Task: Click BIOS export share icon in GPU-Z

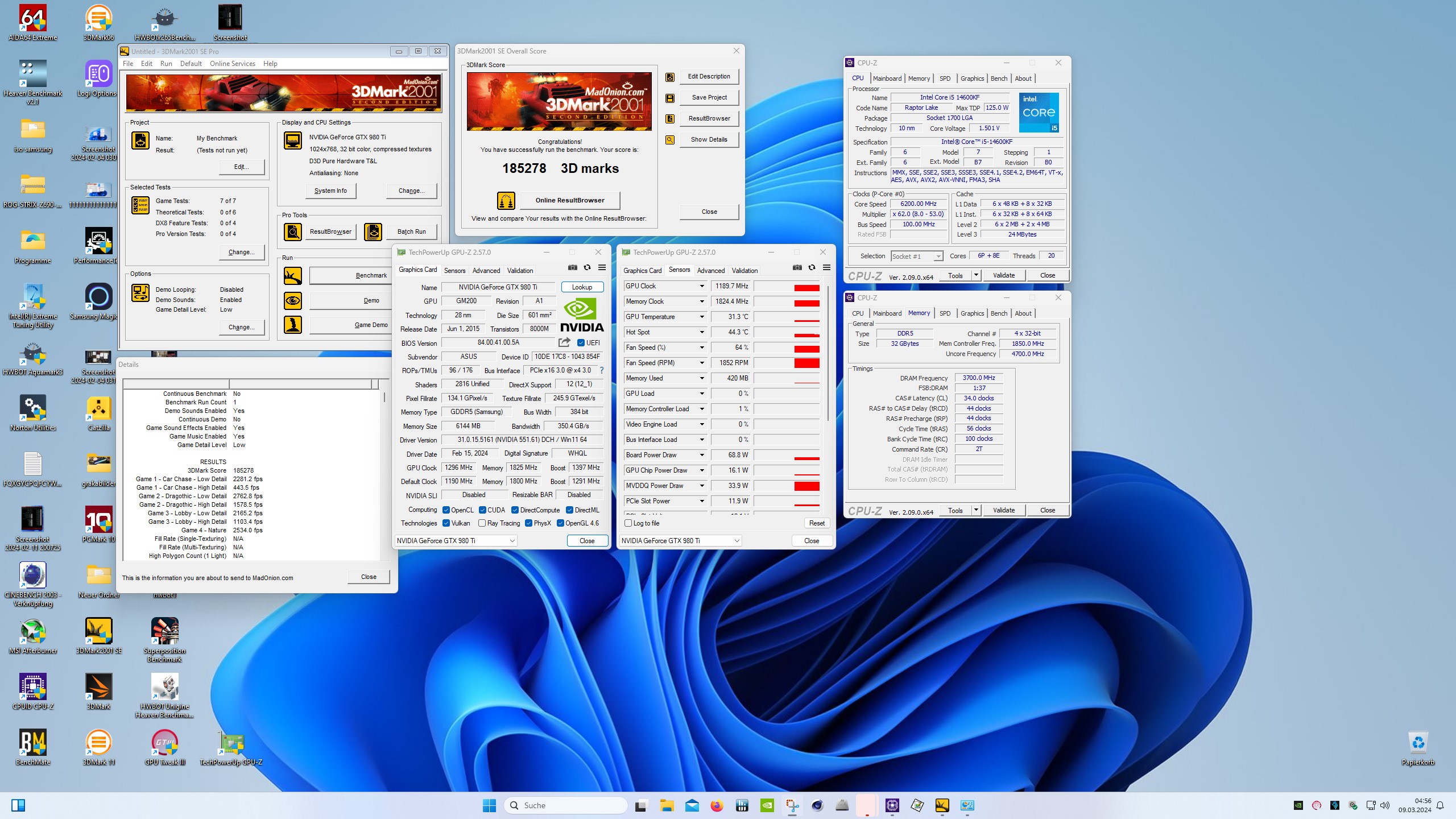Action: (564, 342)
